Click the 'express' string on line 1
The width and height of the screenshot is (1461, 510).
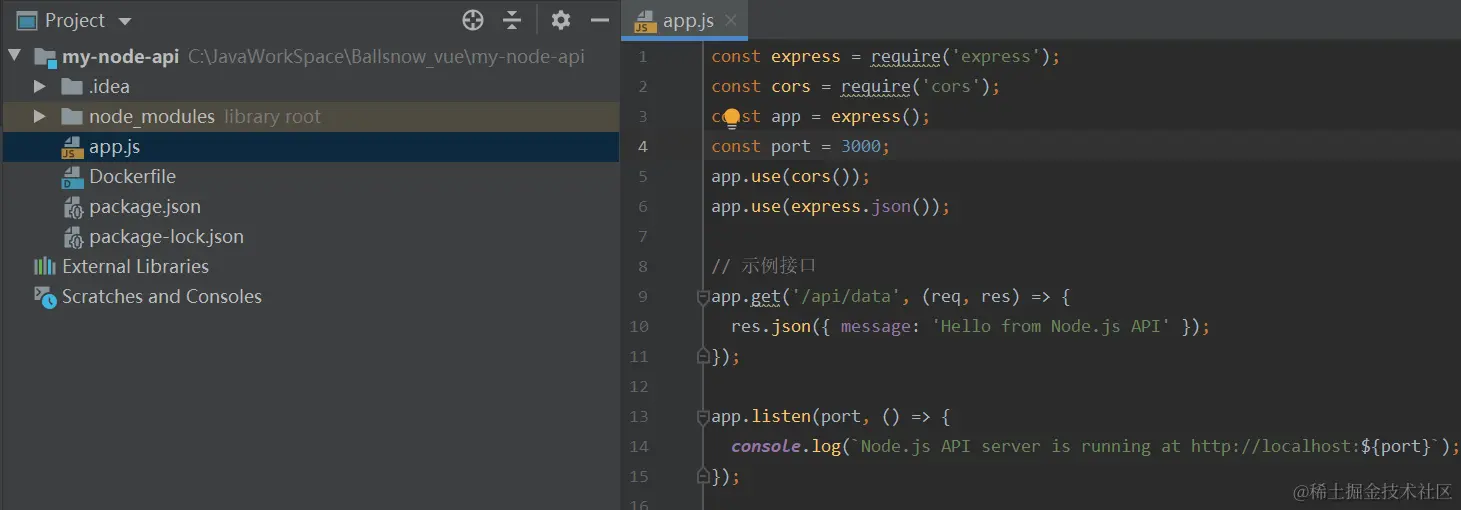coord(994,57)
